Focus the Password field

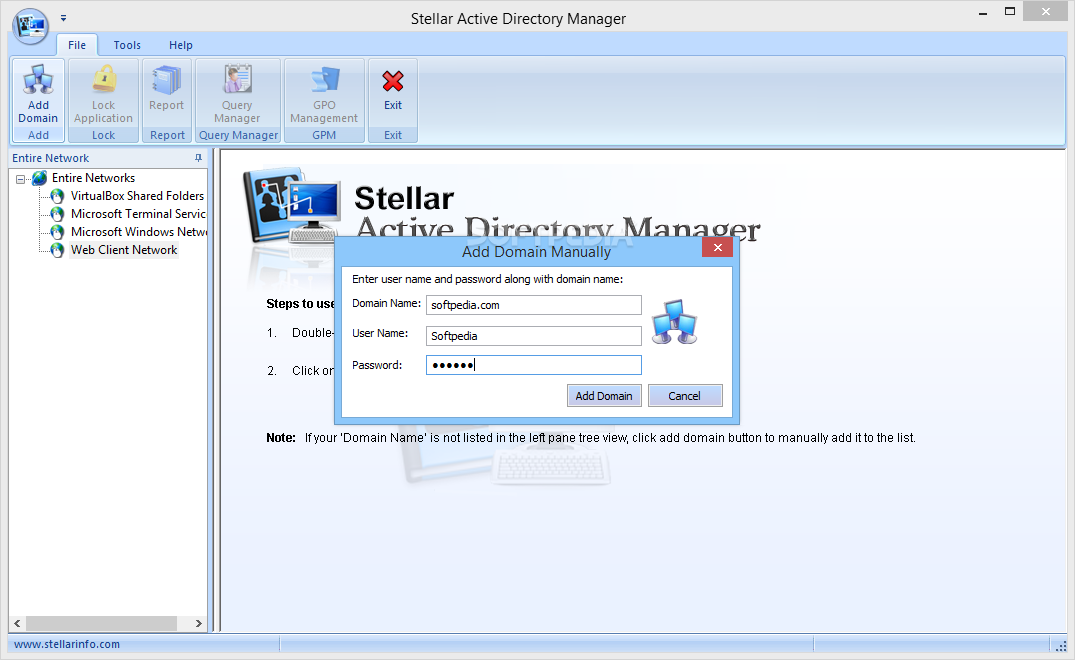pyautogui.click(x=533, y=365)
